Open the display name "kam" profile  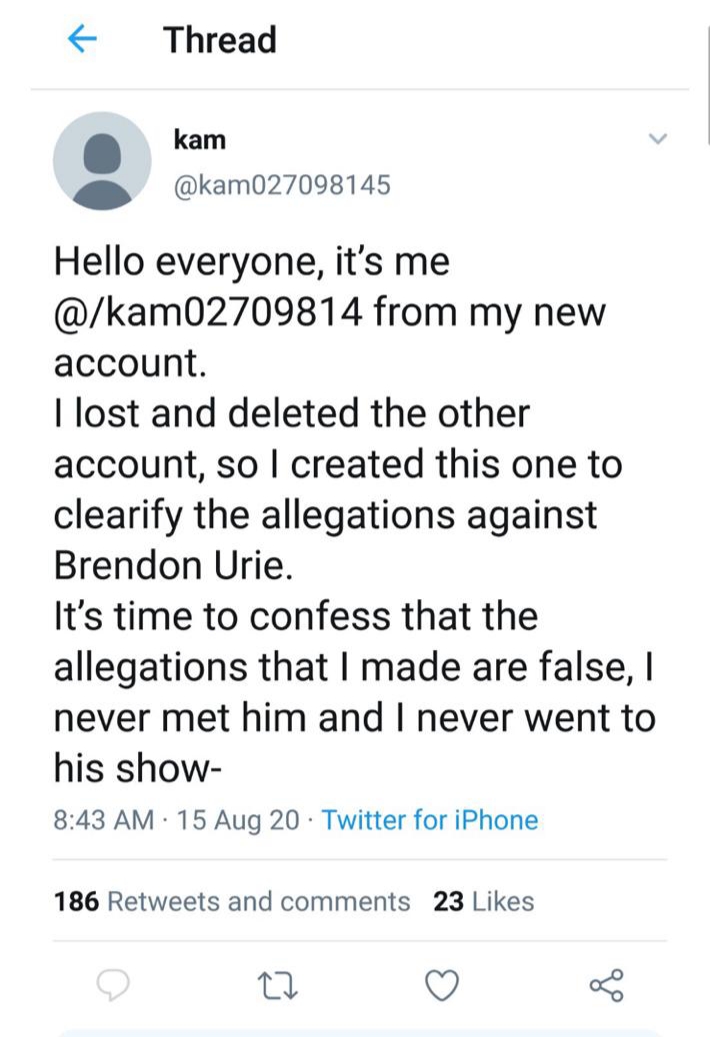click(200, 139)
